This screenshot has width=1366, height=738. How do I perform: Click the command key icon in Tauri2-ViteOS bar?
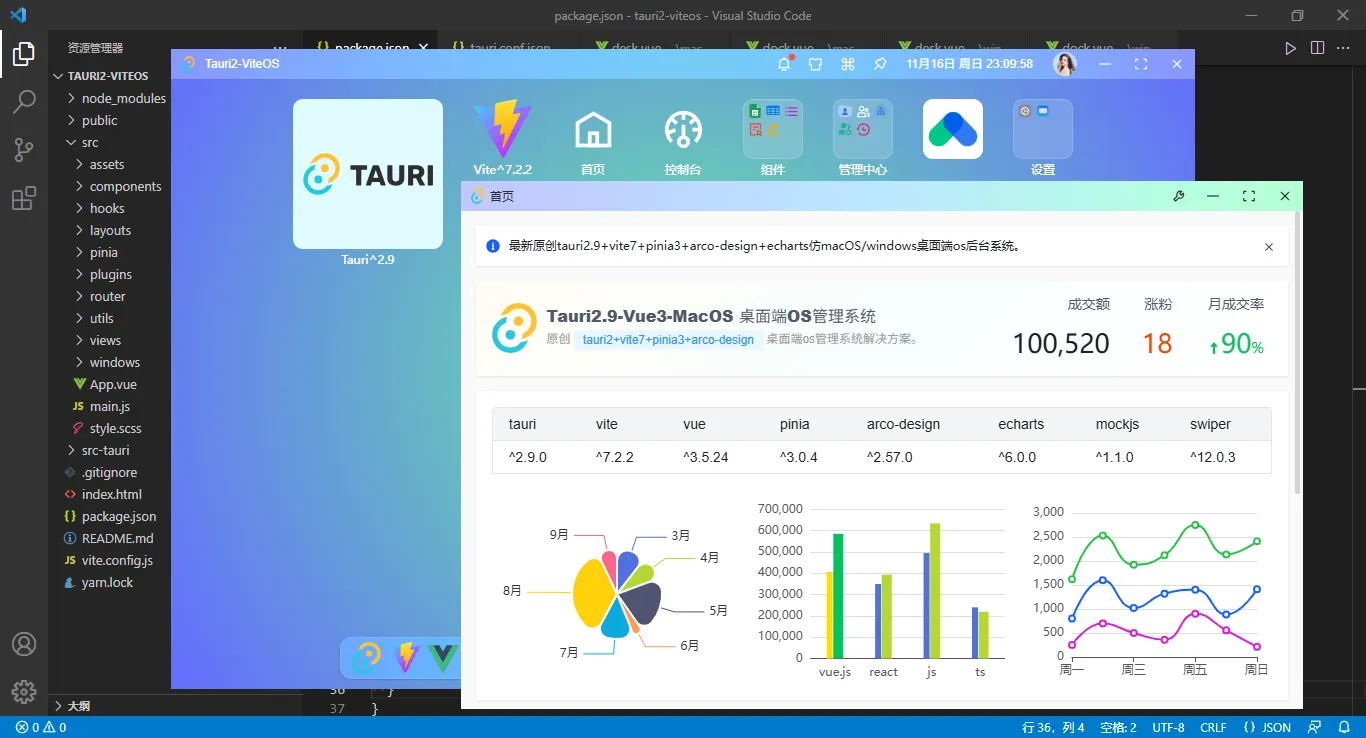click(x=848, y=64)
